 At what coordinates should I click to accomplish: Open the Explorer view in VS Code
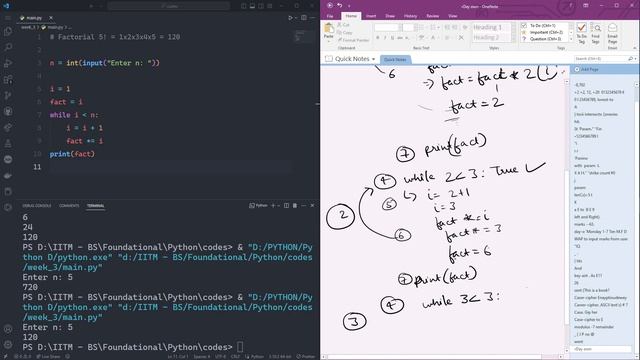click(8, 31)
